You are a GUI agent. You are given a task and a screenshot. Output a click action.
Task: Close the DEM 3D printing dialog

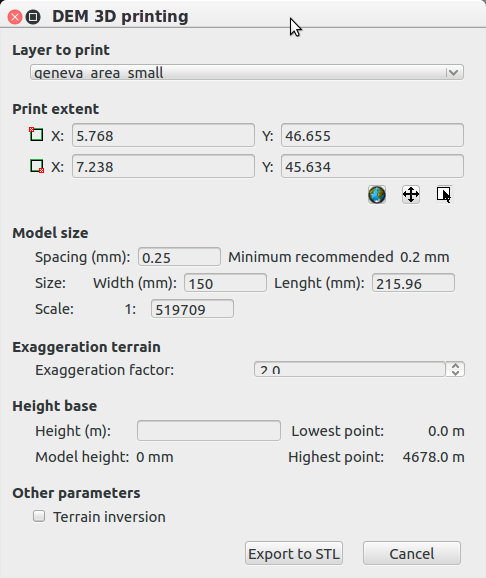tap(15, 17)
